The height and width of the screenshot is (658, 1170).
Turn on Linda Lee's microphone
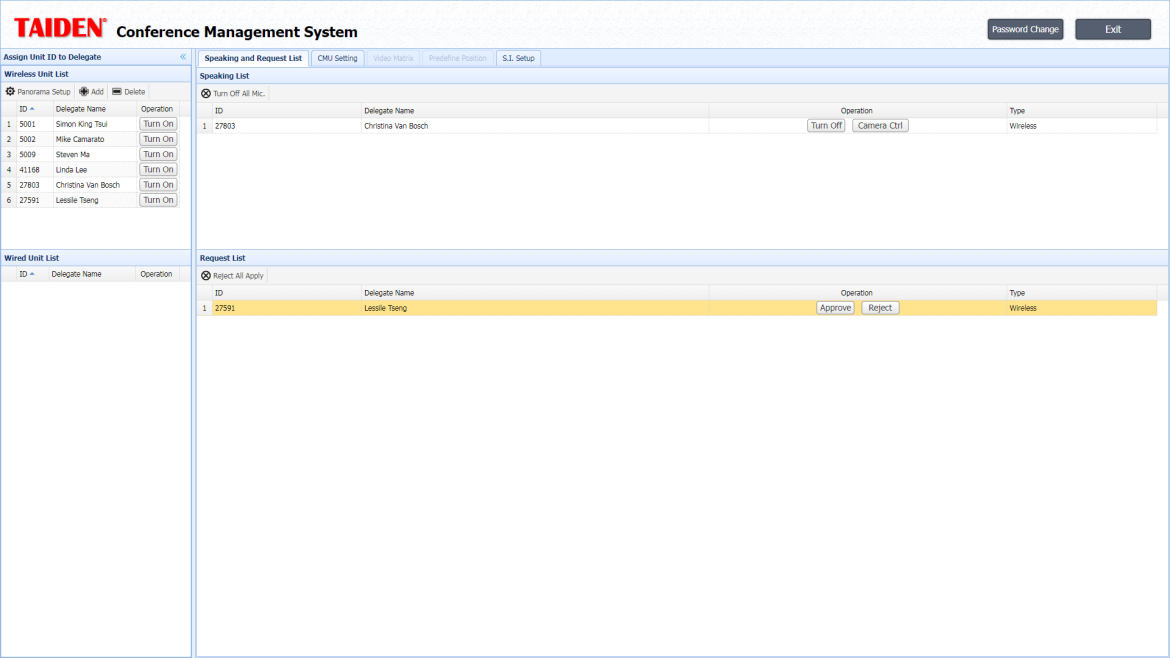tap(158, 170)
